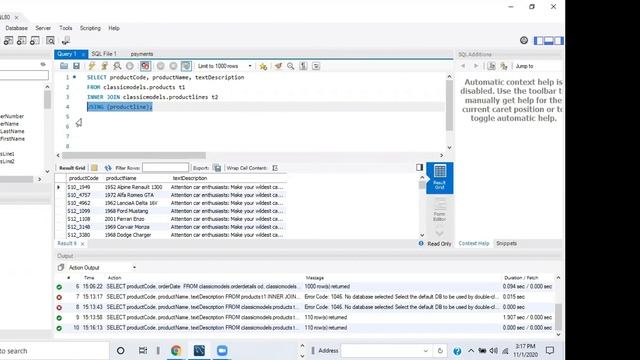Open the third new-object icon in main toolbar
Screen dimensions: 640x360
coord(35,40)
